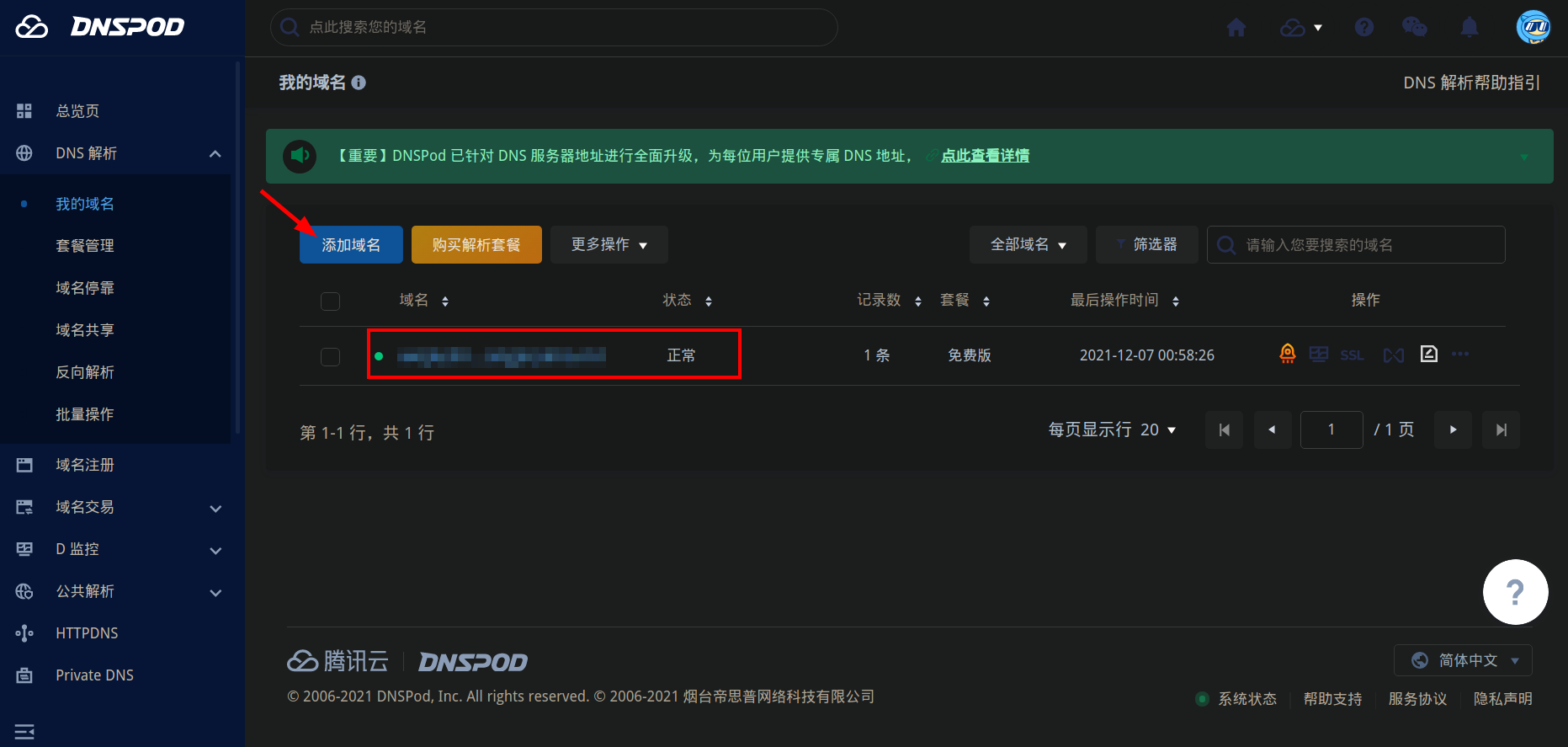The height and width of the screenshot is (747, 1568).
Task: Click the monitor icon in the domain row
Action: [x=1319, y=355]
